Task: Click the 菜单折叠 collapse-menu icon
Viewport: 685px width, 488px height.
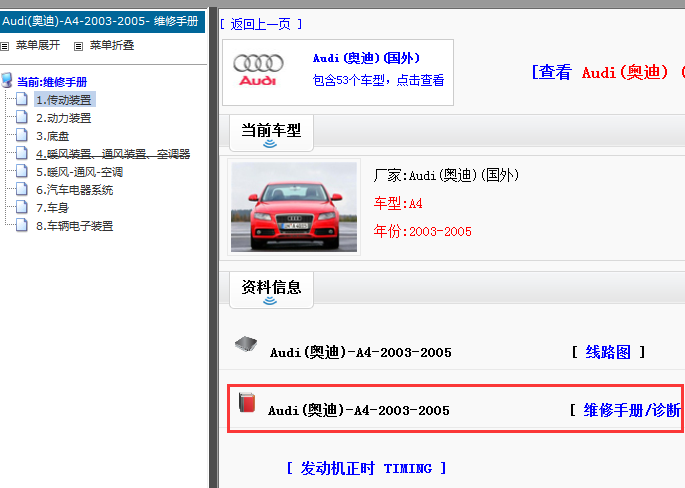Action: [x=78, y=46]
